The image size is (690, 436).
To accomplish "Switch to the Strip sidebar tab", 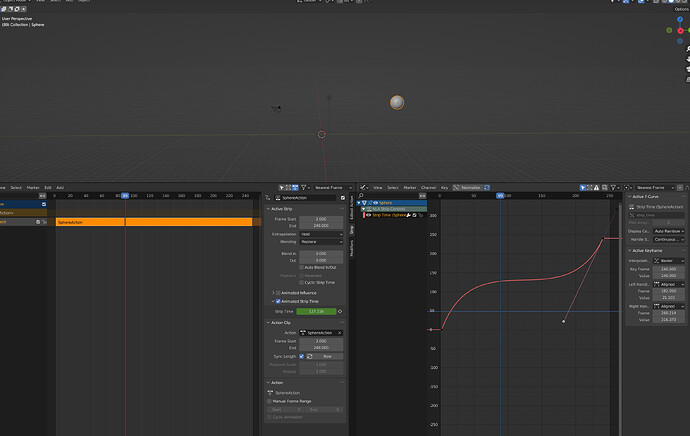I will [x=352, y=229].
